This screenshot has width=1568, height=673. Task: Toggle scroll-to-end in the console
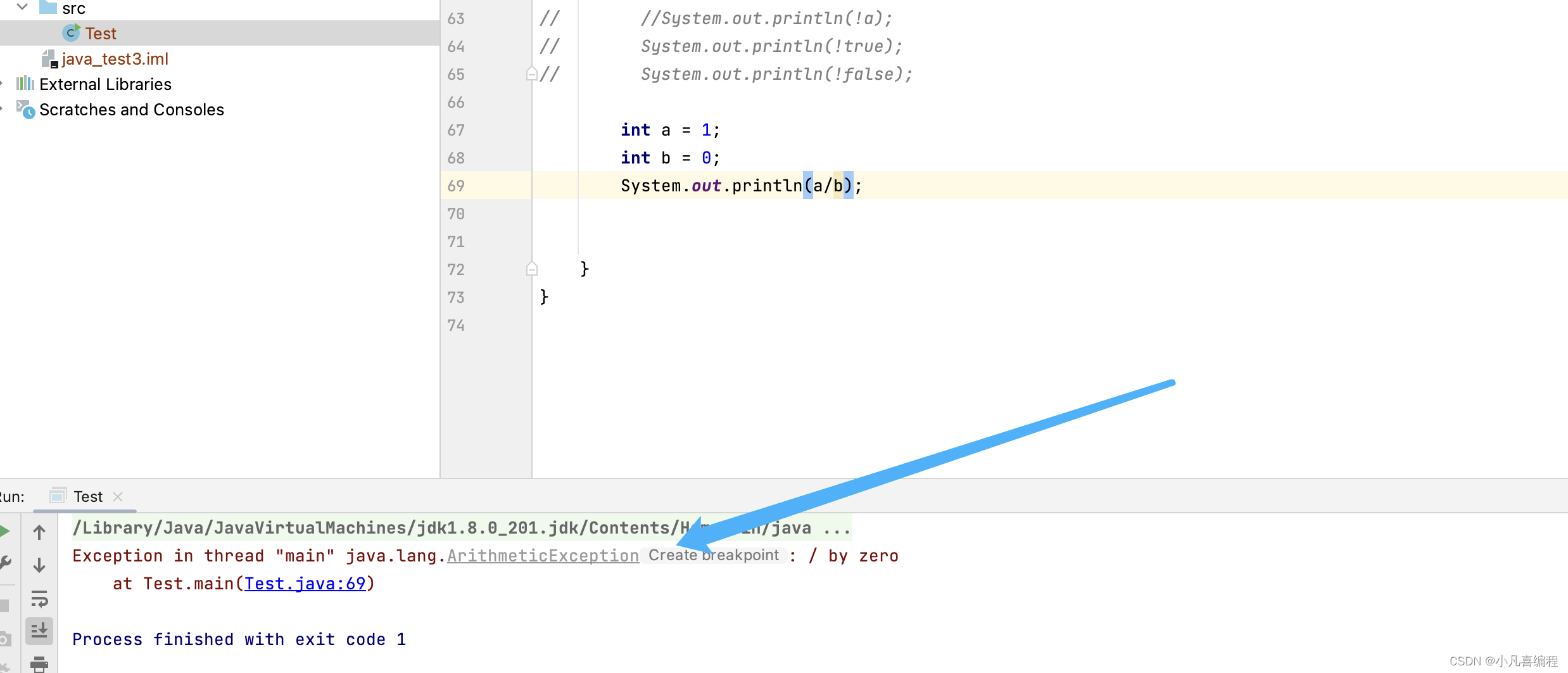tap(39, 631)
